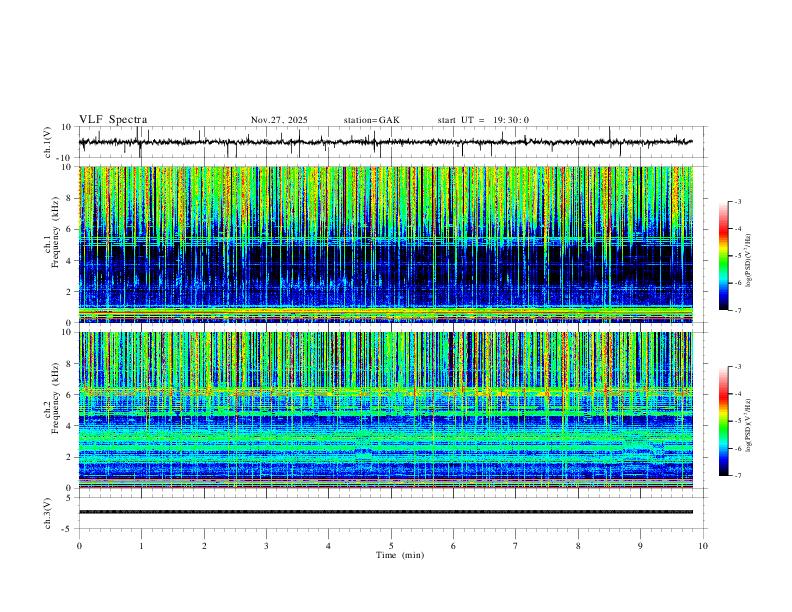Image resolution: width=792 pixels, height=612 pixels.
Task: Click inside the ch.1 spectrogram panel
Action: pyautogui.click(x=386, y=244)
